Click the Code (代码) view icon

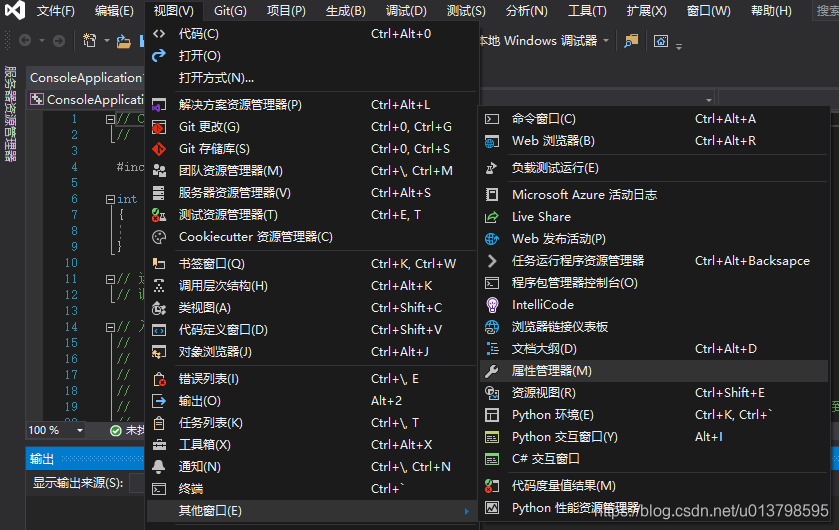coord(159,34)
